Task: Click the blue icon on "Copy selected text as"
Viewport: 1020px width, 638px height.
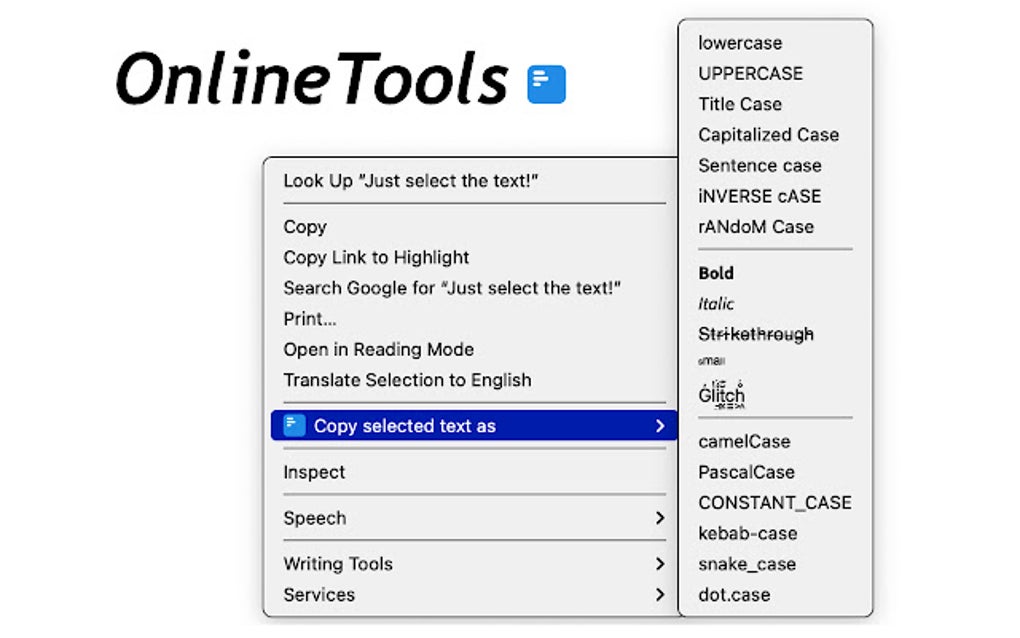Action: pyautogui.click(x=292, y=425)
